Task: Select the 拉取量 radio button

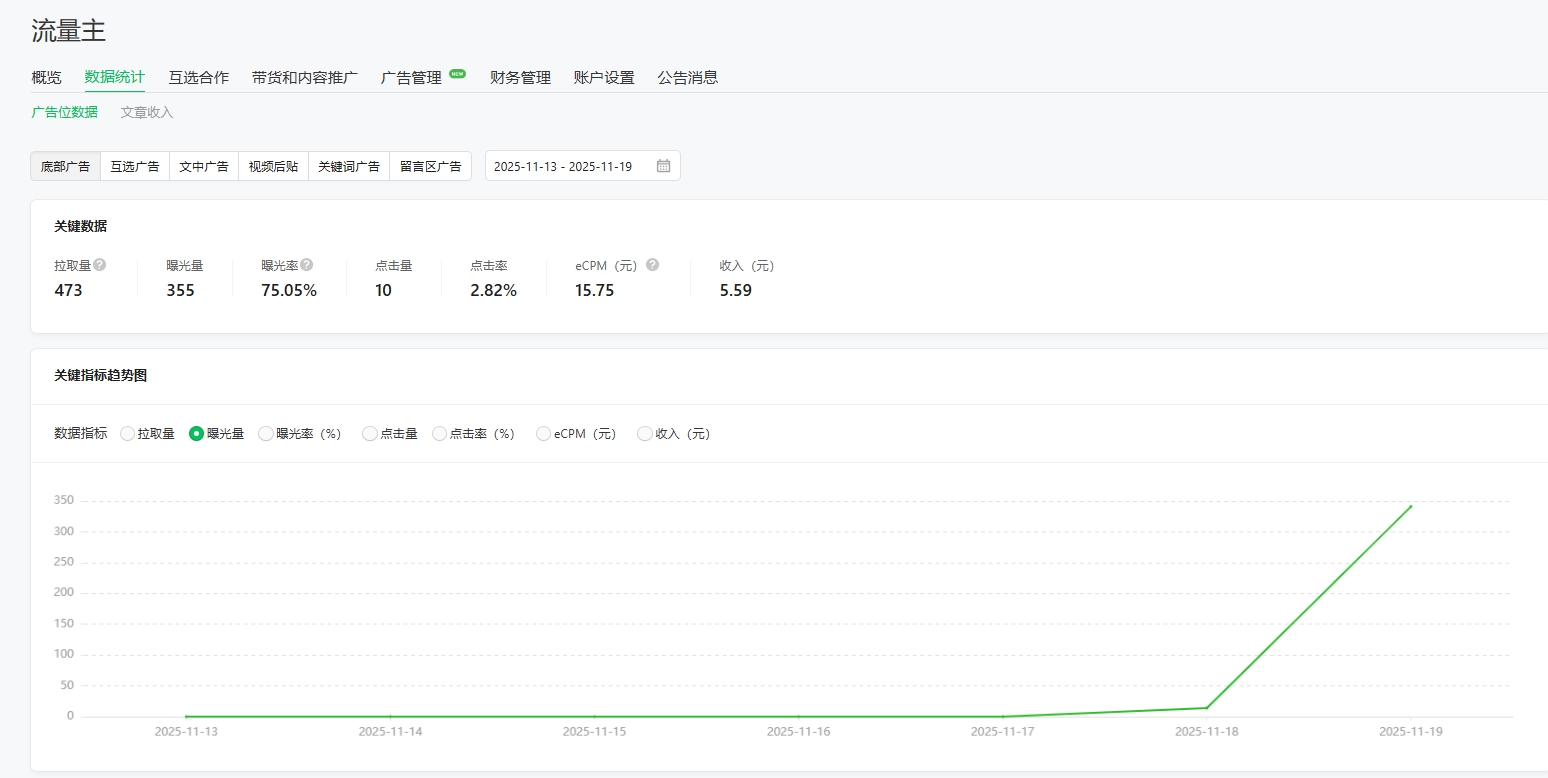Action: [x=127, y=434]
